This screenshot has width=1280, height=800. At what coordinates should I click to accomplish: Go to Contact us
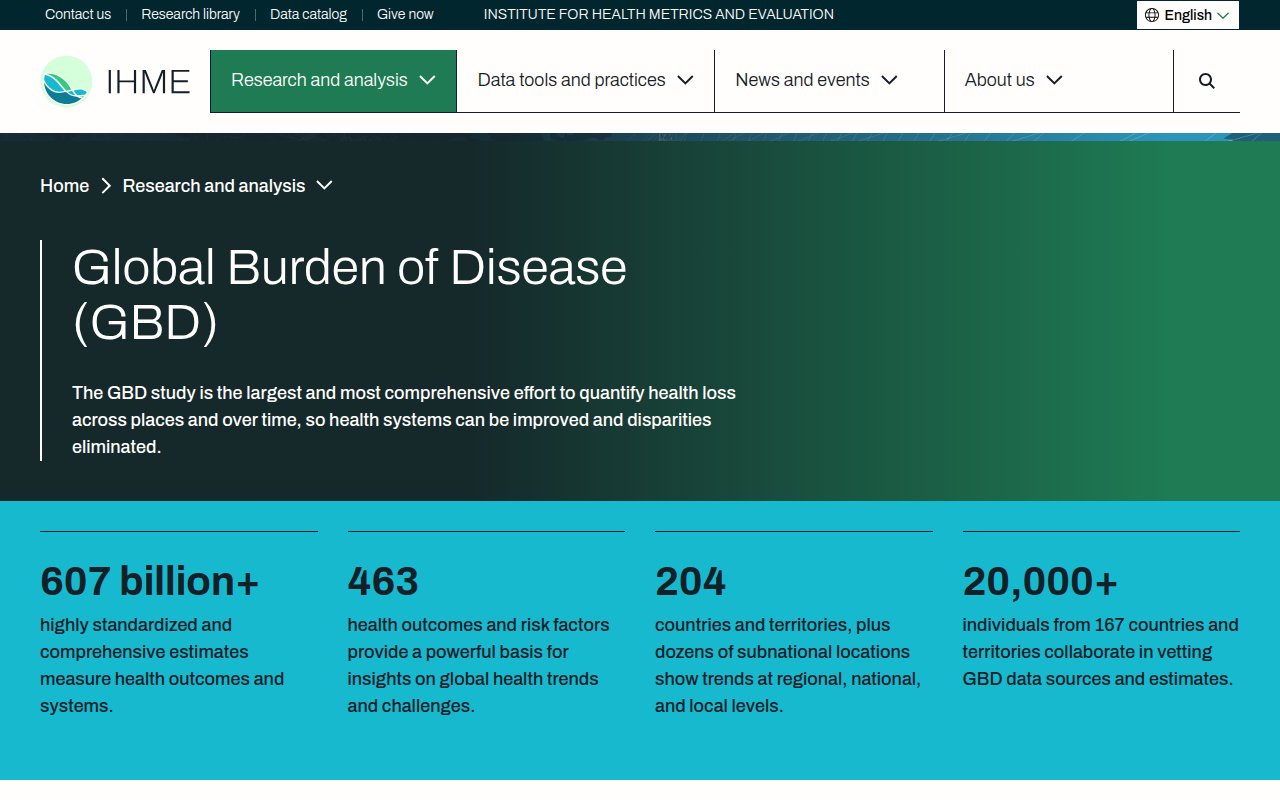[78, 14]
